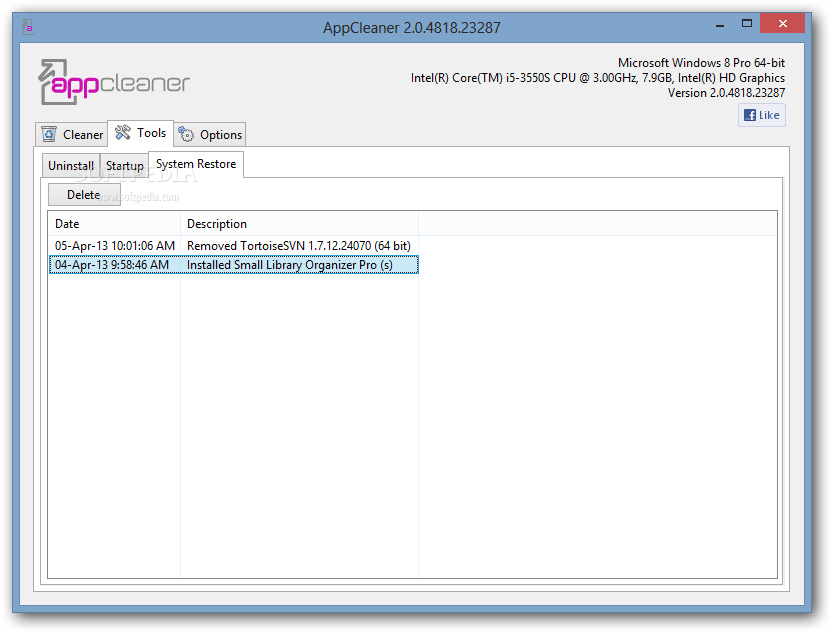Select the 05-Apr-13 10:01:06 AM date cell
This screenshot has height=633, width=832.
pos(115,246)
